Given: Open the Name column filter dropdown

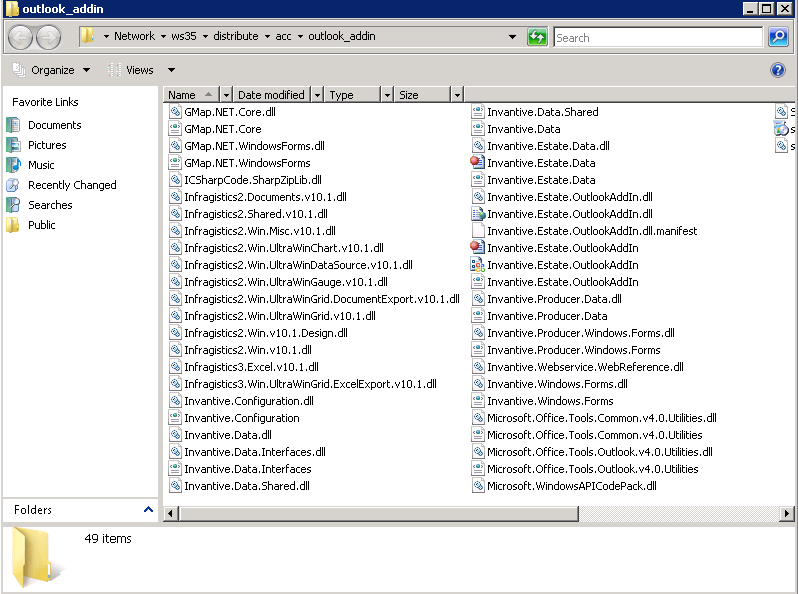Looking at the screenshot, I should [x=226, y=95].
